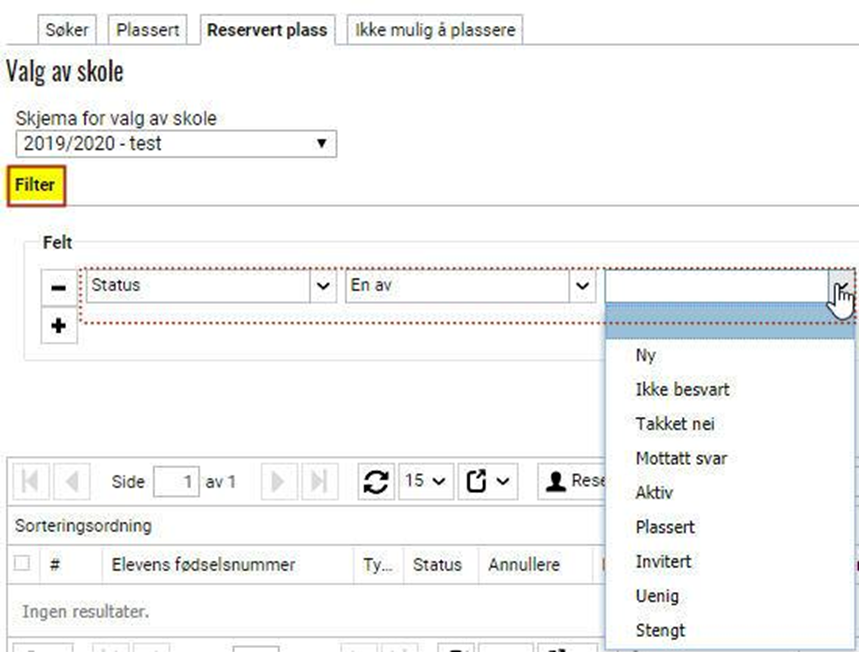859x652 pixels.
Task: Click the page number input field
Action: [x=177, y=481]
